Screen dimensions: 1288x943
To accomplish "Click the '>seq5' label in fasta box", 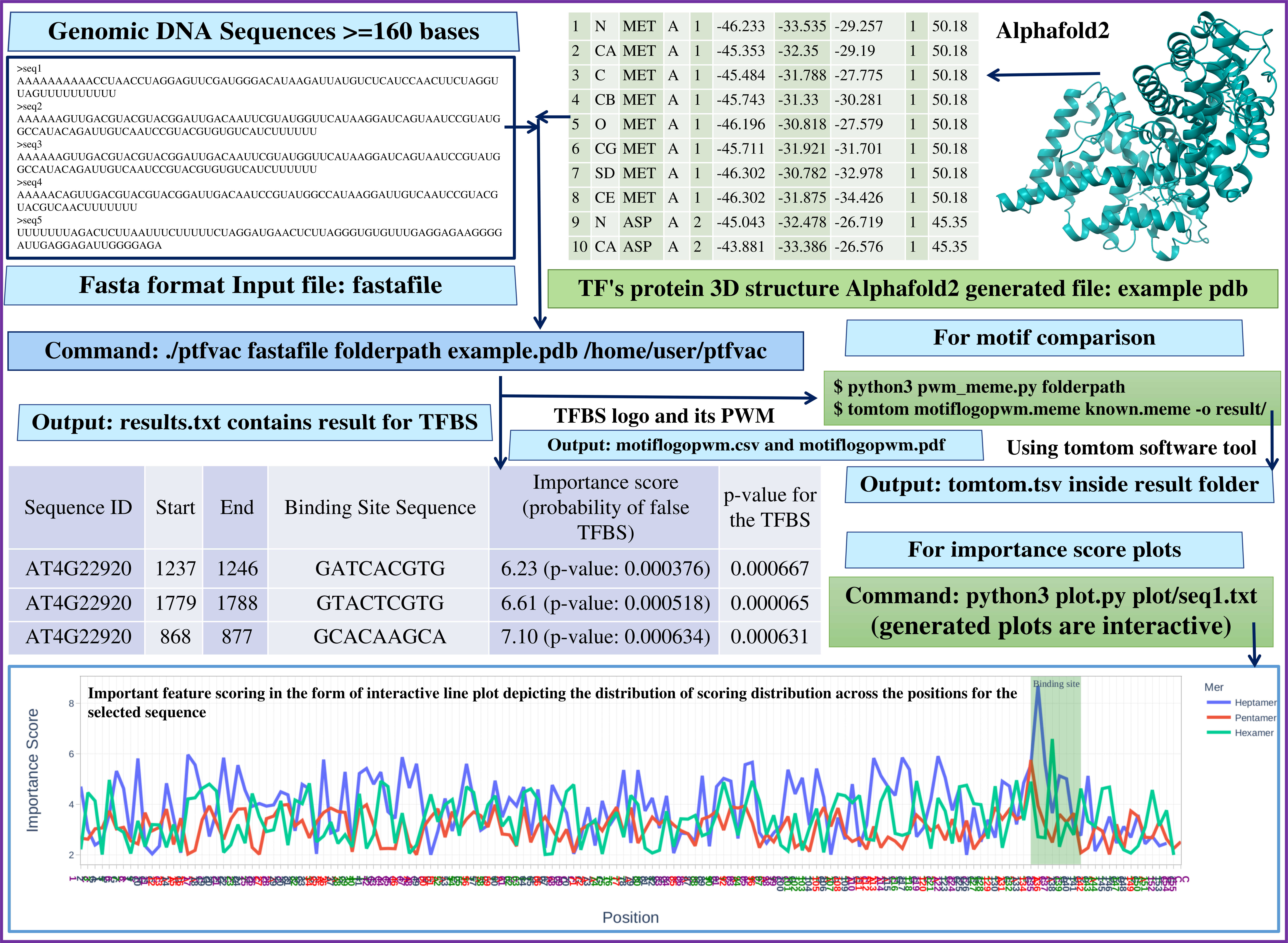I will click(29, 220).
